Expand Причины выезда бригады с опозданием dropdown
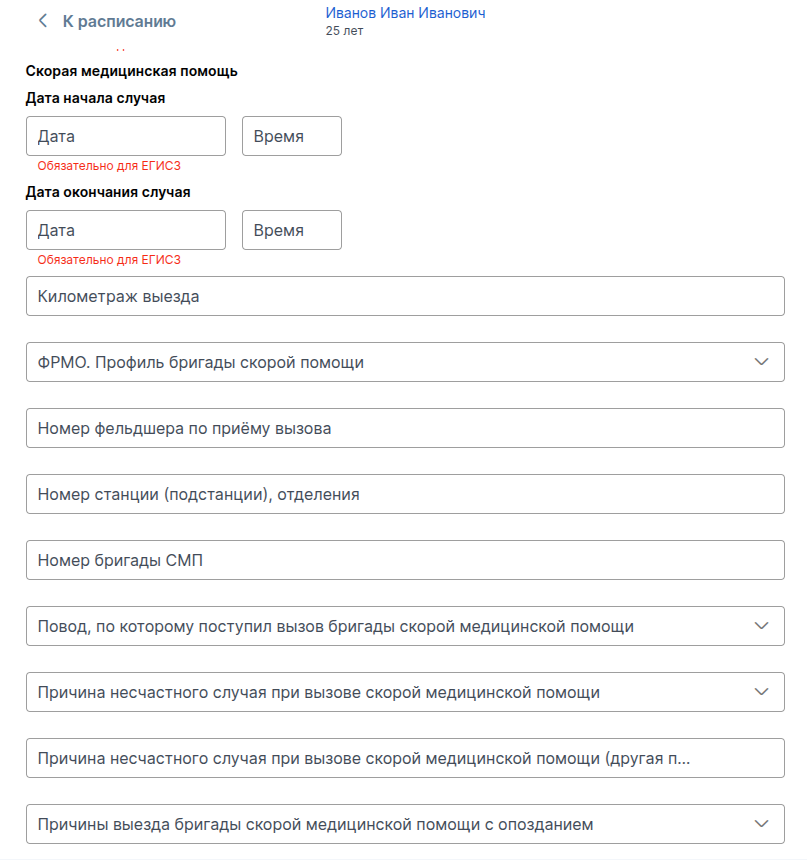The image size is (807, 860). point(390,824)
